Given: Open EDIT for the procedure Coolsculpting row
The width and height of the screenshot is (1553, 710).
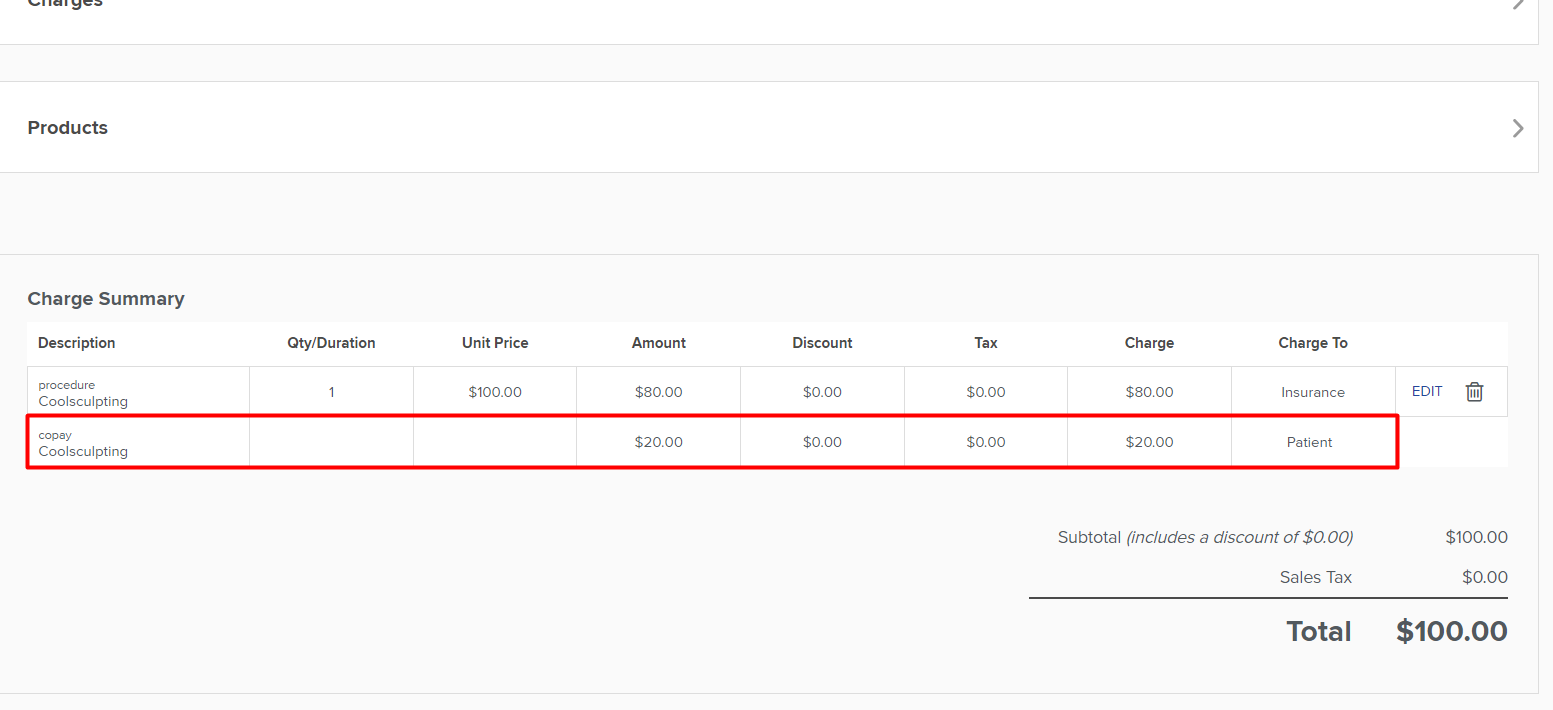Looking at the screenshot, I should click(x=1427, y=392).
